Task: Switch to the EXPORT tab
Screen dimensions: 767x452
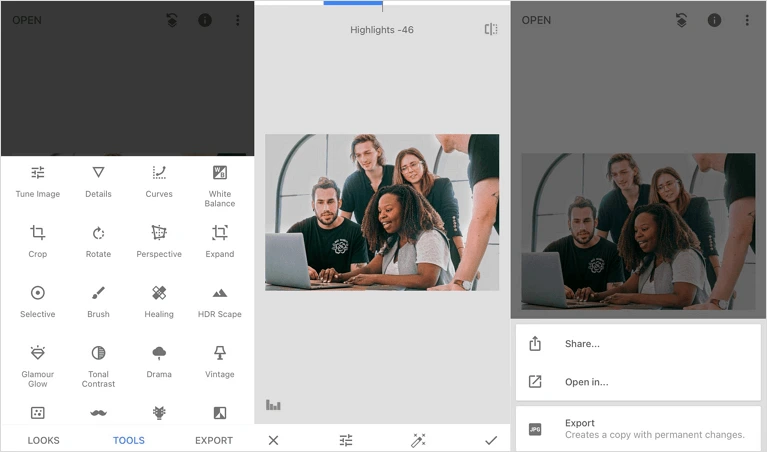Action: click(214, 440)
